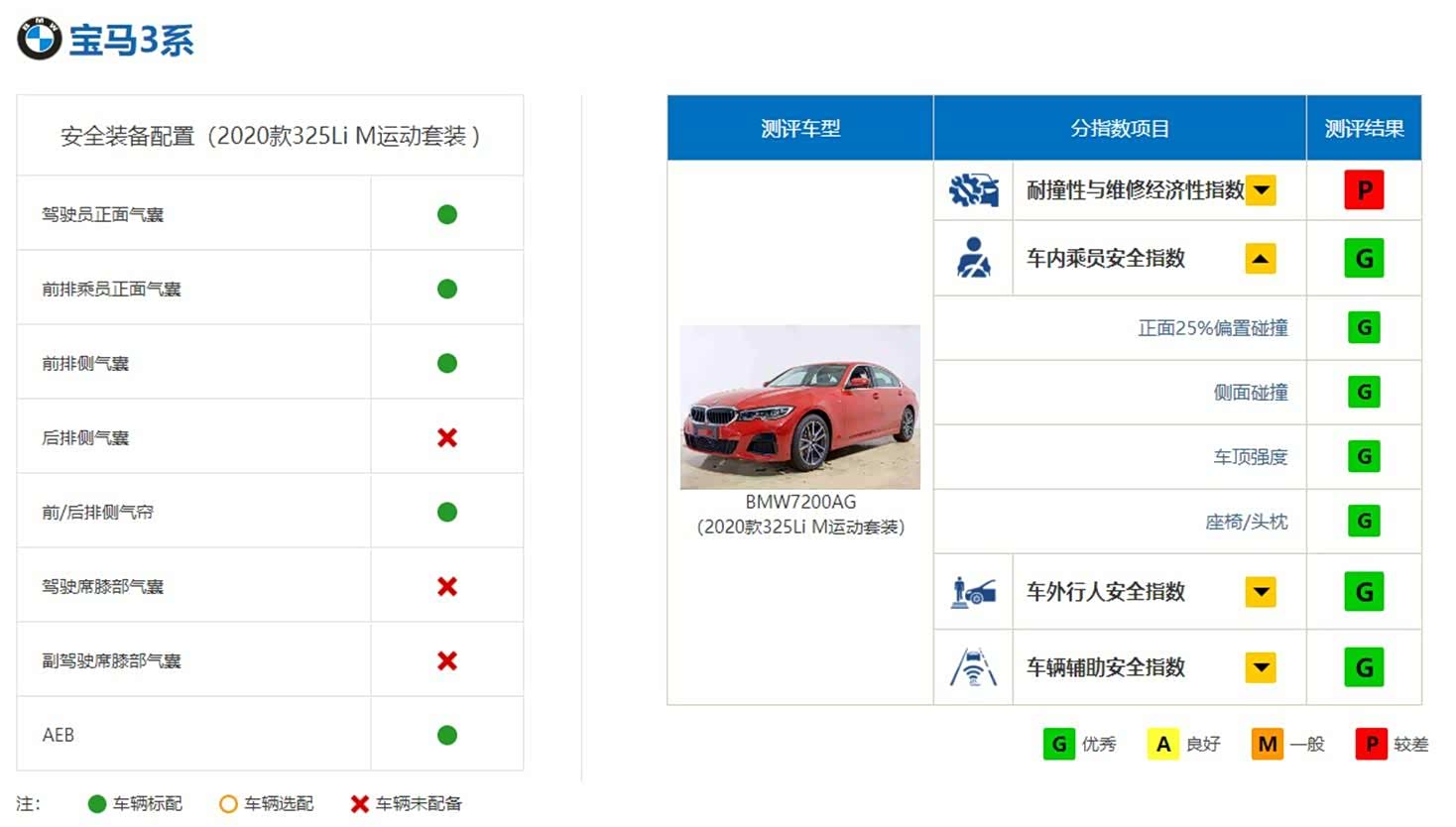Click the vehicle assistance safety icon

[973, 667]
